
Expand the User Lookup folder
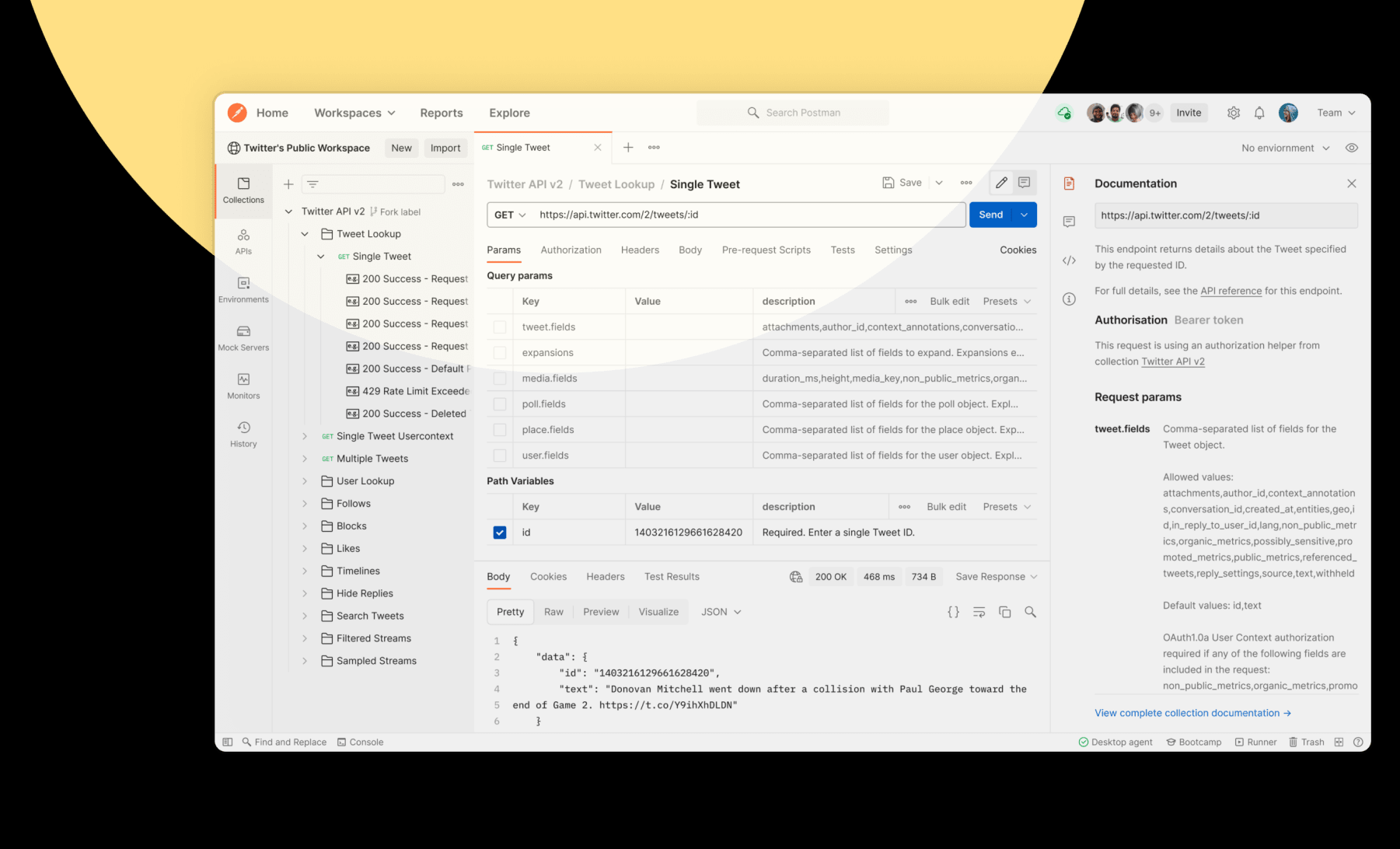point(305,481)
